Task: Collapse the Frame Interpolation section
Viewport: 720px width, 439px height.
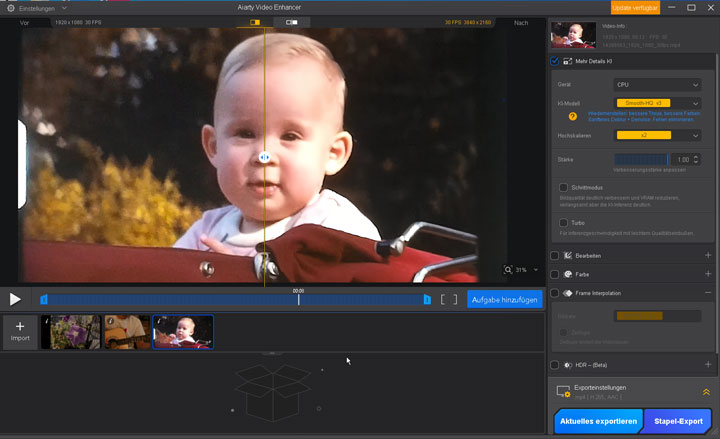Action: pyautogui.click(x=708, y=293)
